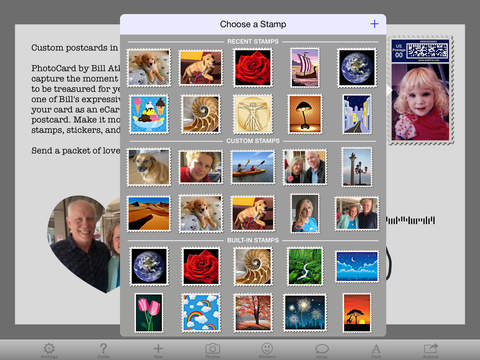Image resolution: width=480 pixels, height=360 pixels.
Task: Choose the red rose stamp in Built-in Stamps
Action: (x=201, y=266)
